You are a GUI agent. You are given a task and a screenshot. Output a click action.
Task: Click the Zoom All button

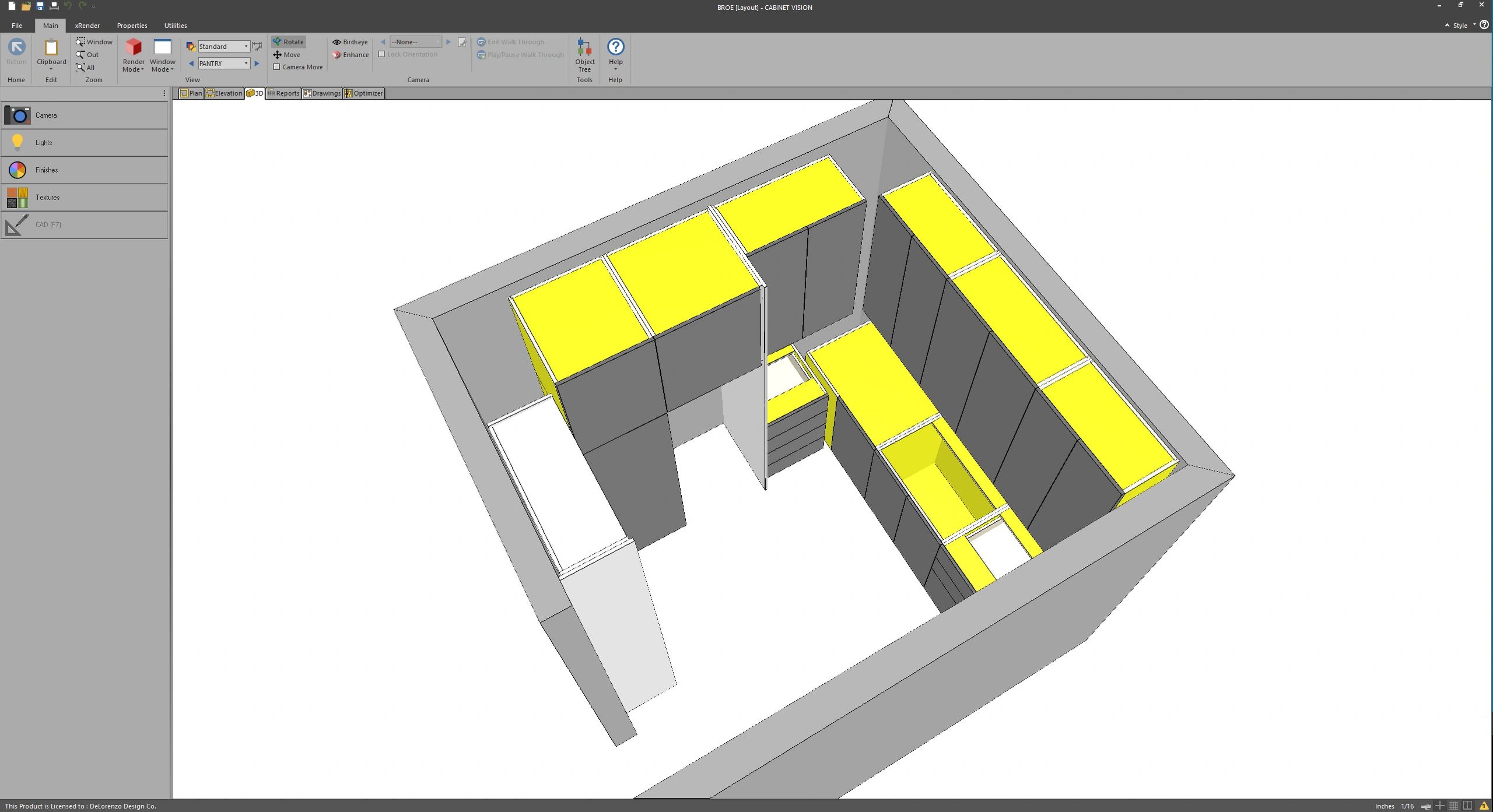pyautogui.click(x=86, y=68)
